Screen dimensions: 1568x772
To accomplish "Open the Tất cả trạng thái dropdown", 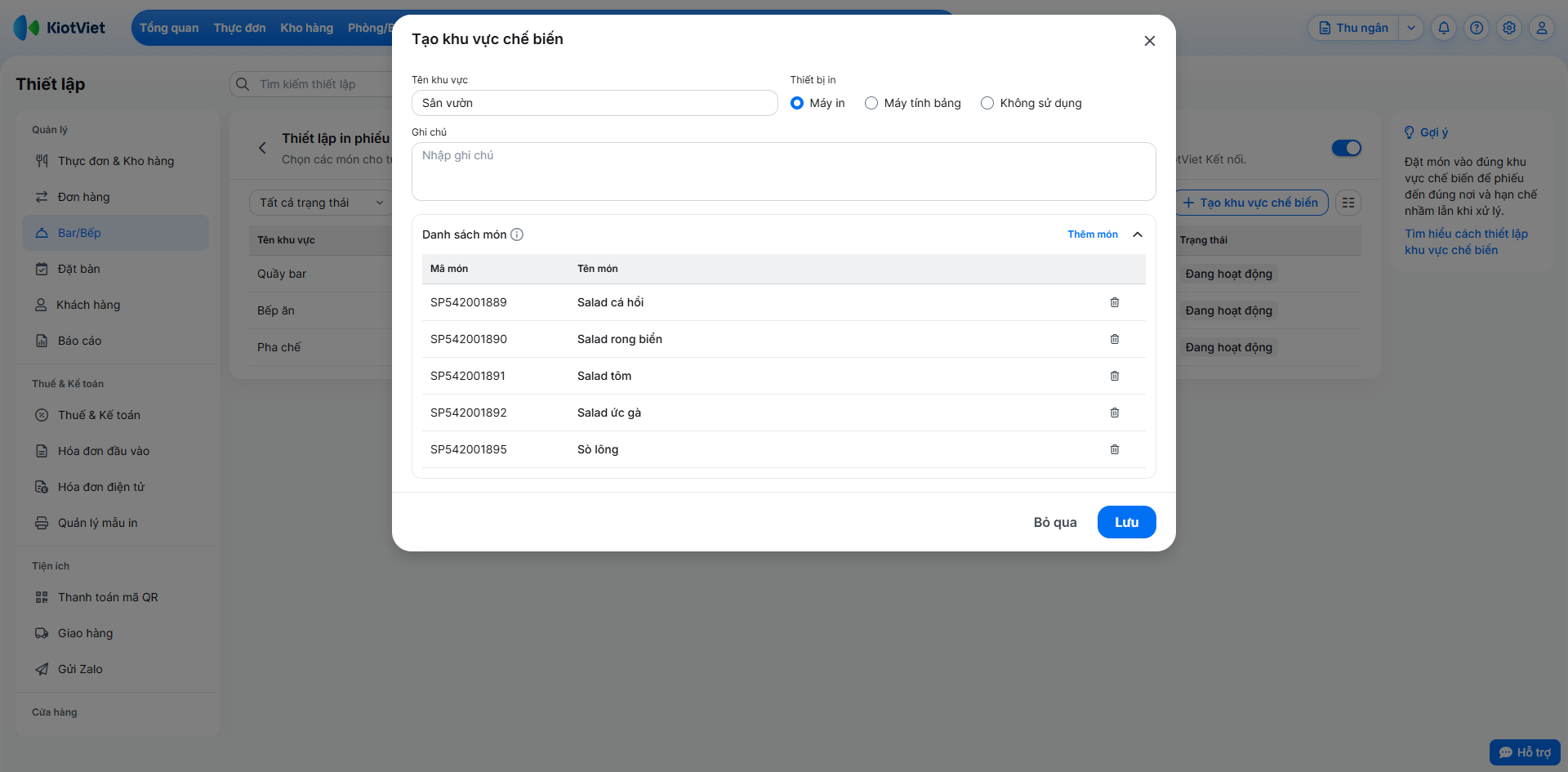I will click(321, 203).
